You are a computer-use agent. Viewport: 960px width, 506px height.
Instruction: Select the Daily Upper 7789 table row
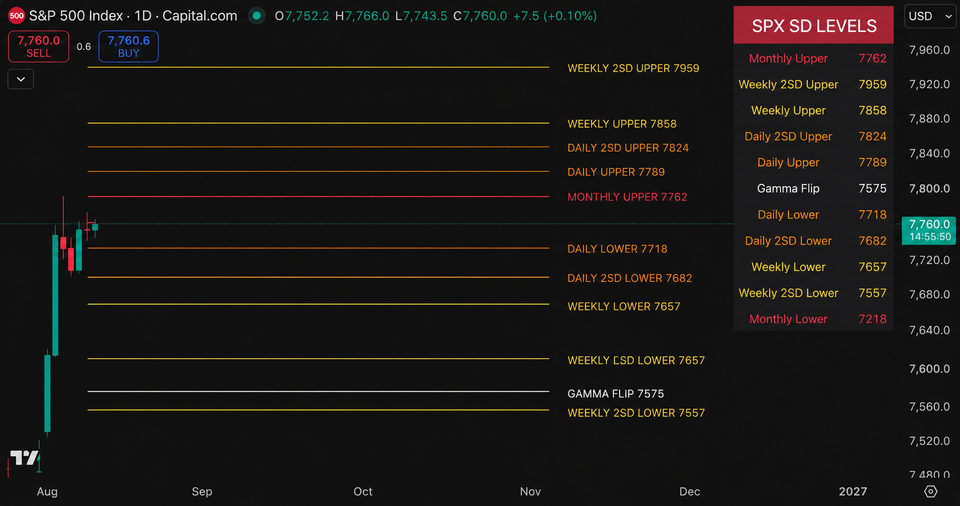[x=814, y=162]
